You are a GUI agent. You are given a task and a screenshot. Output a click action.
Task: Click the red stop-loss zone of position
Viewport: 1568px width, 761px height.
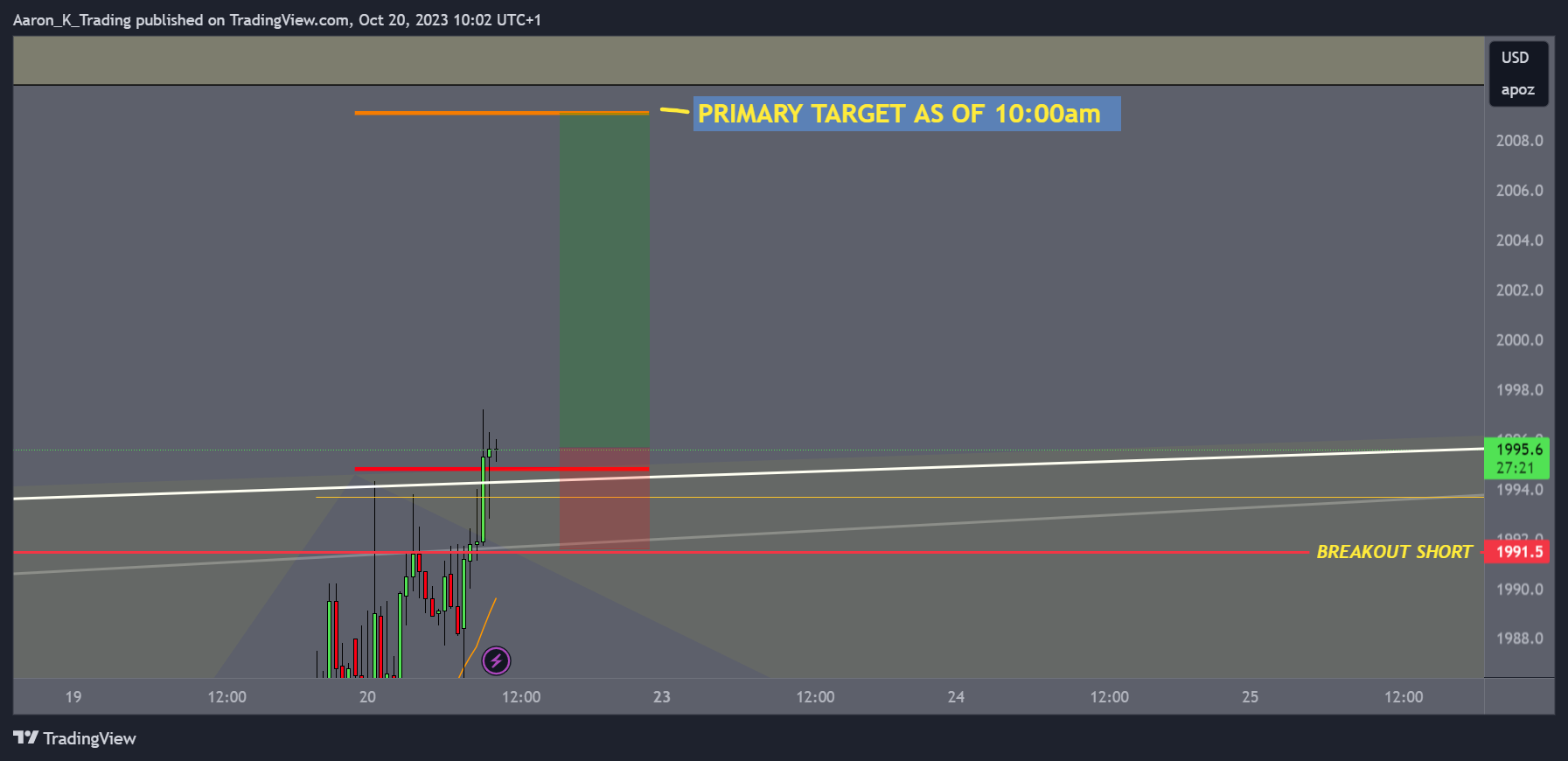click(x=604, y=499)
